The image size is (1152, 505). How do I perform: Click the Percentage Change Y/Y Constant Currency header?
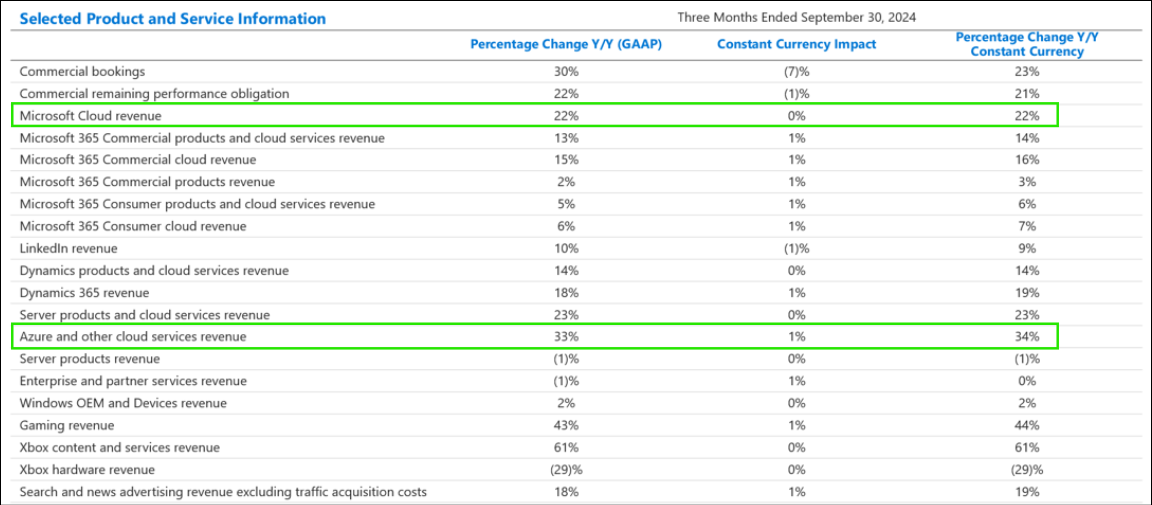1027,44
